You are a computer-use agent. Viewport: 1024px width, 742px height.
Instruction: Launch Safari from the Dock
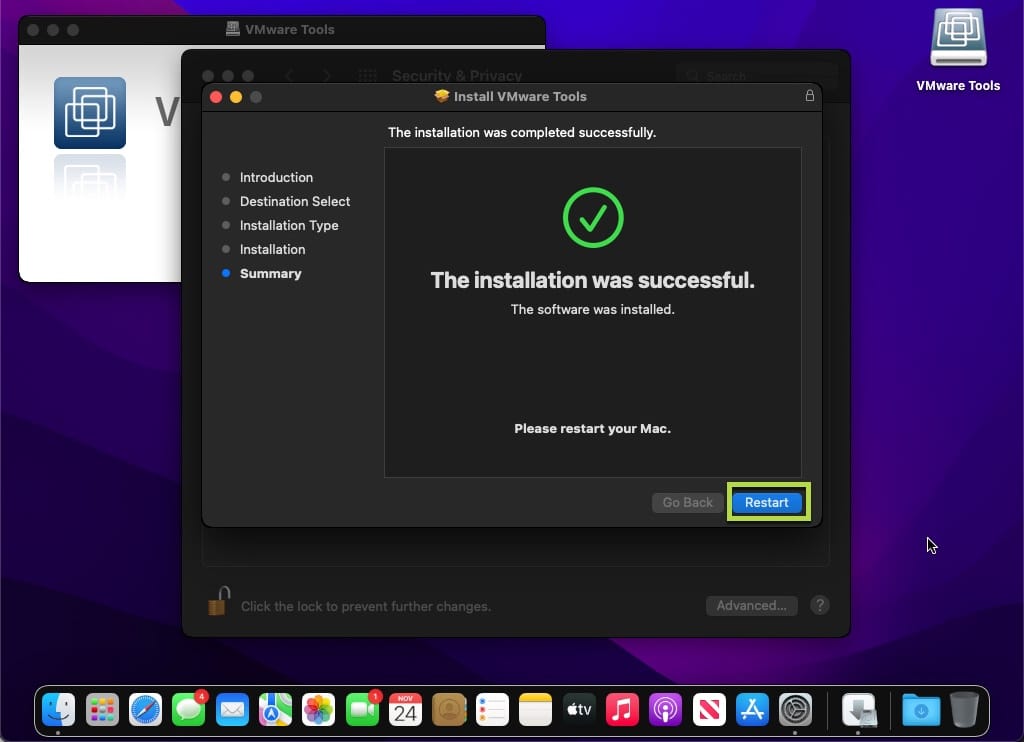click(x=145, y=709)
